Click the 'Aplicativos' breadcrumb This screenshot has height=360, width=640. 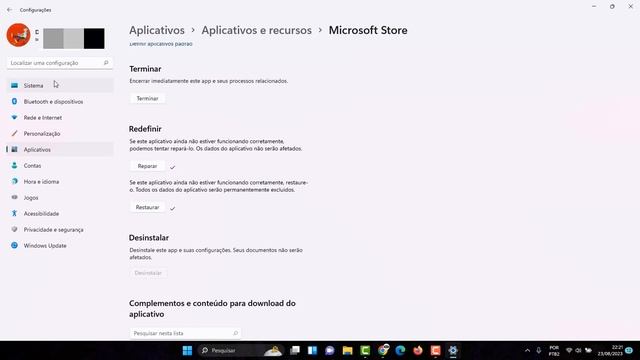pyautogui.click(x=157, y=30)
